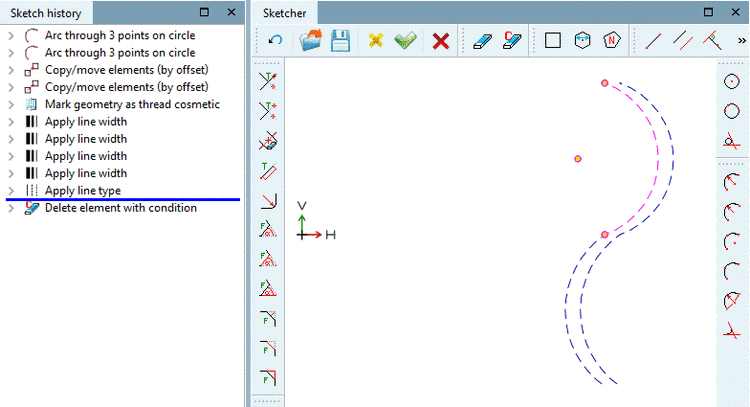Expand Mark geometry as thread cosmetic entry
Screen dimensions: 750x407
click(11, 104)
